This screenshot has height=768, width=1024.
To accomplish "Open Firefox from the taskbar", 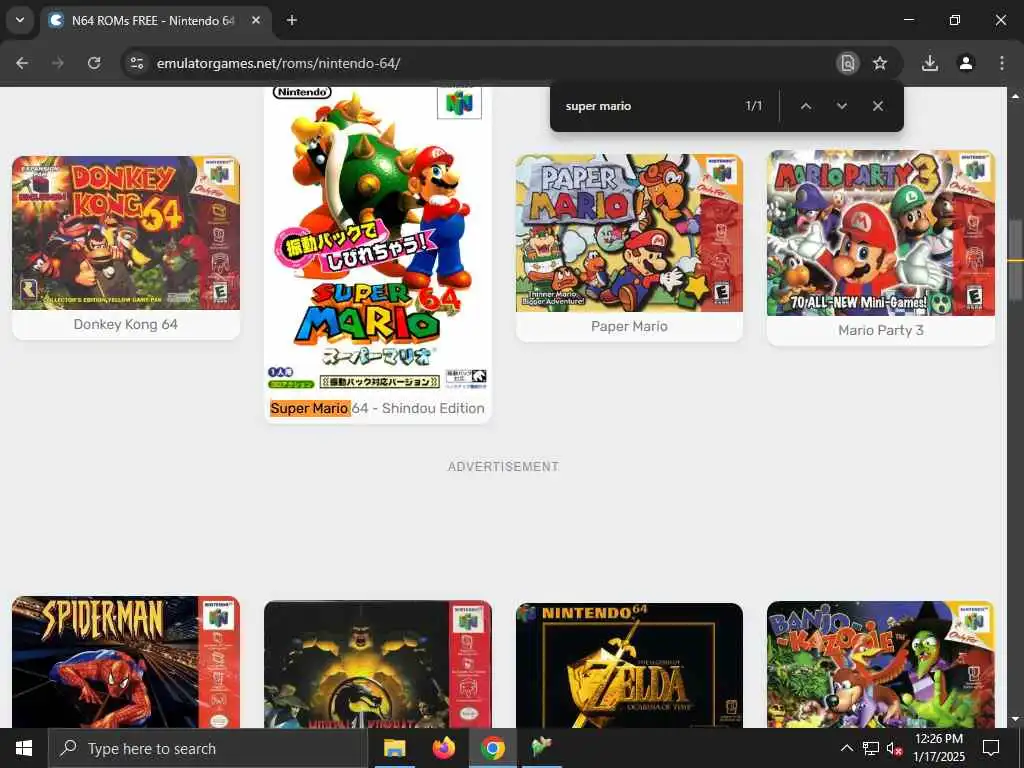I will tap(443, 748).
